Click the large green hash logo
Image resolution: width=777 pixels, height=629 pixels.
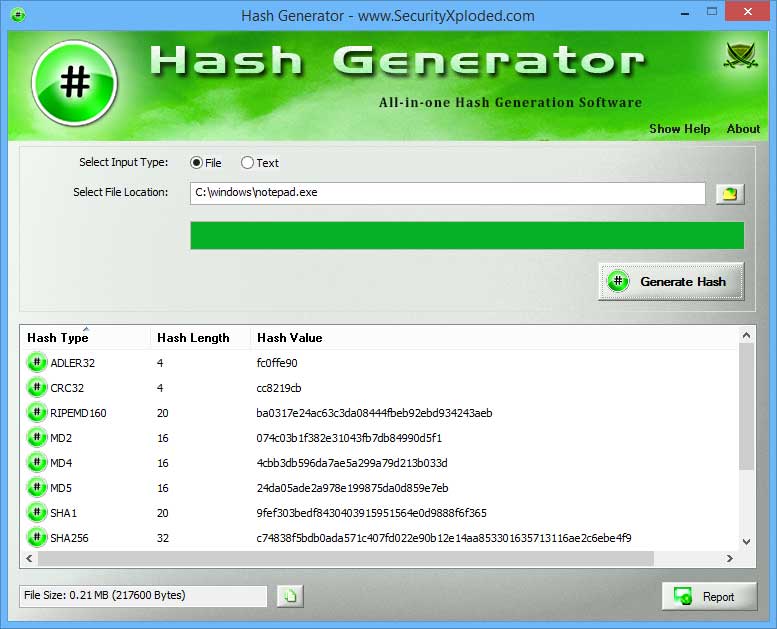(74, 83)
